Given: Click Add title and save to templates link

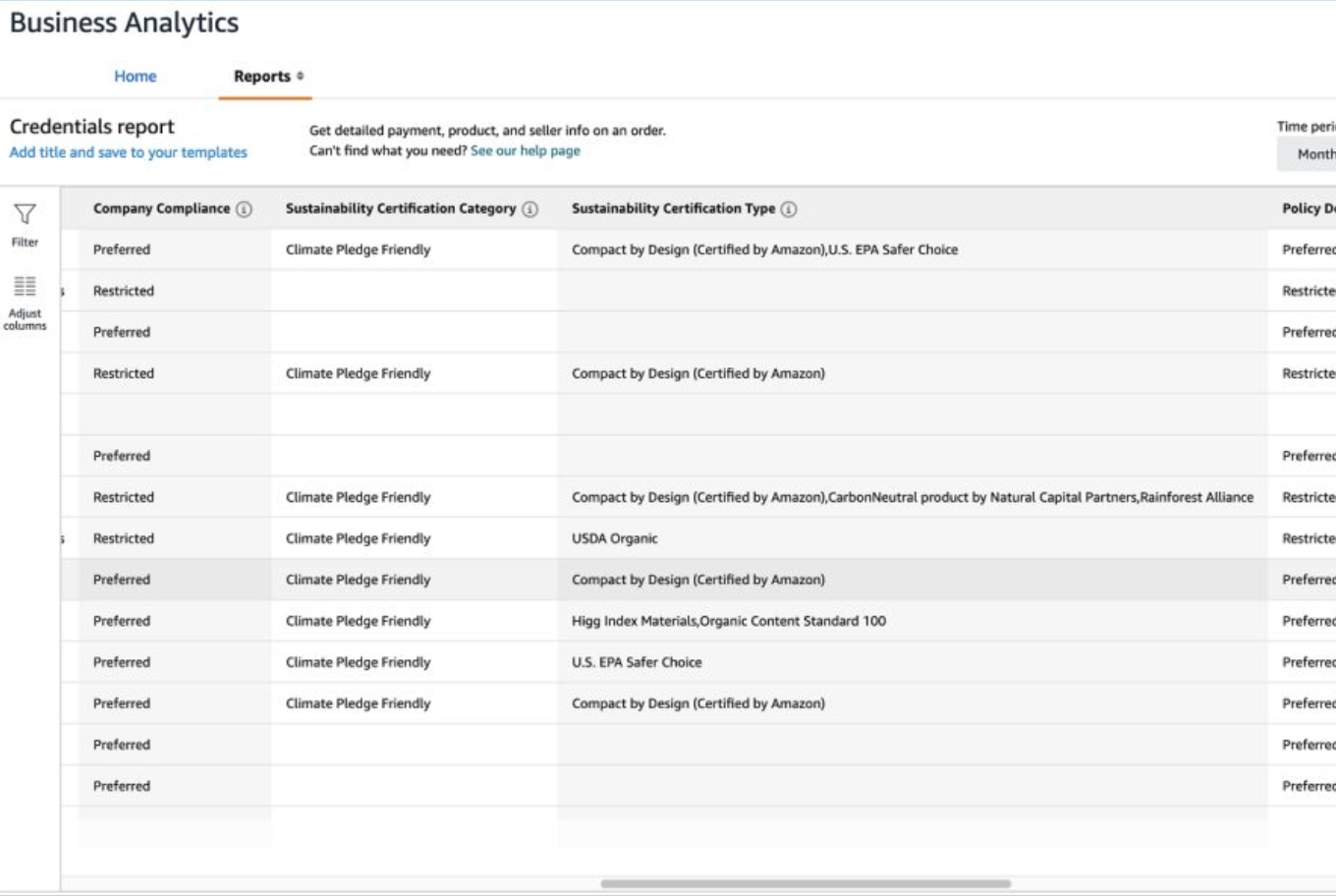Looking at the screenshot, I should click(129, 152).
